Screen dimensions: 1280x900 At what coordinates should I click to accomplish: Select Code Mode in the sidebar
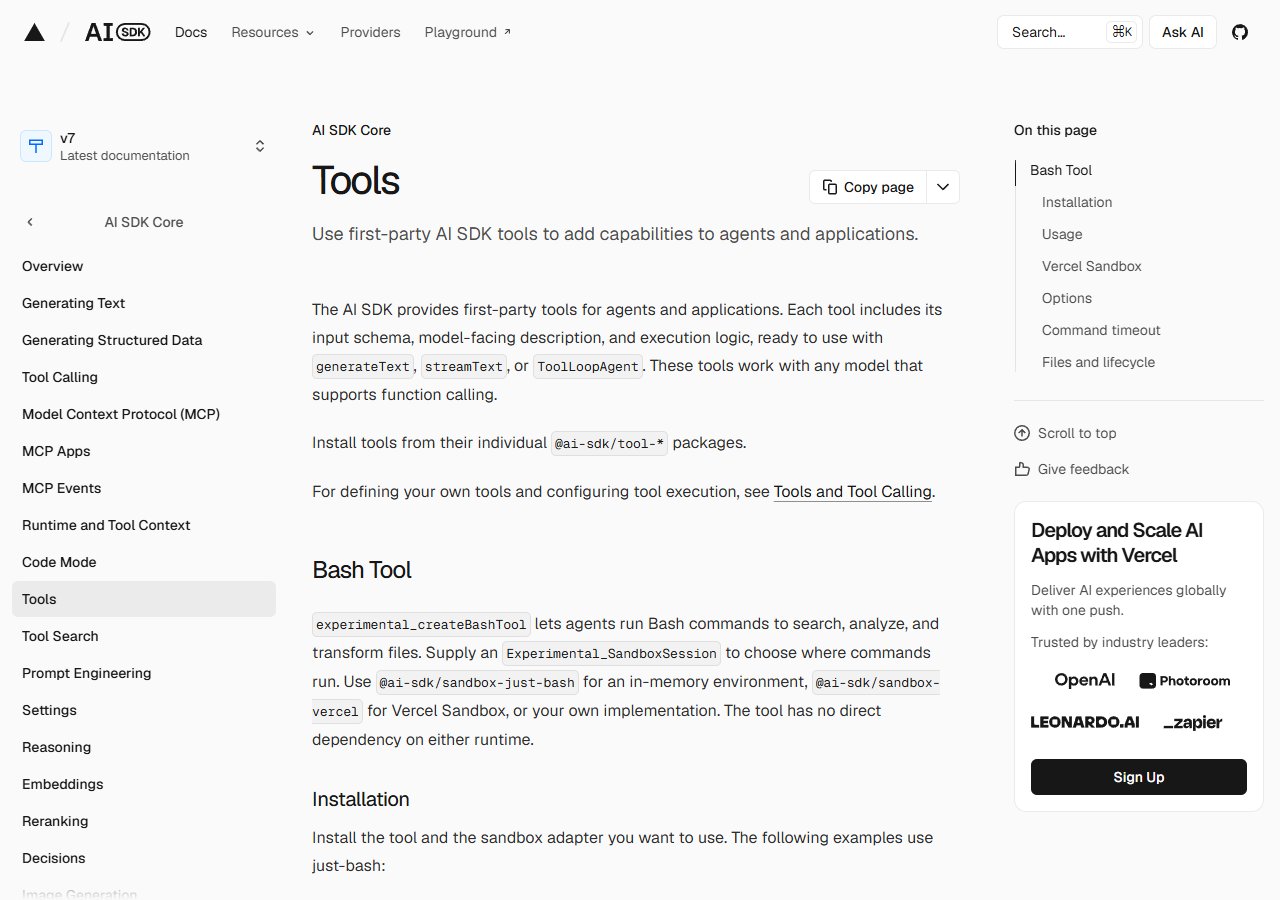point(144,562)
